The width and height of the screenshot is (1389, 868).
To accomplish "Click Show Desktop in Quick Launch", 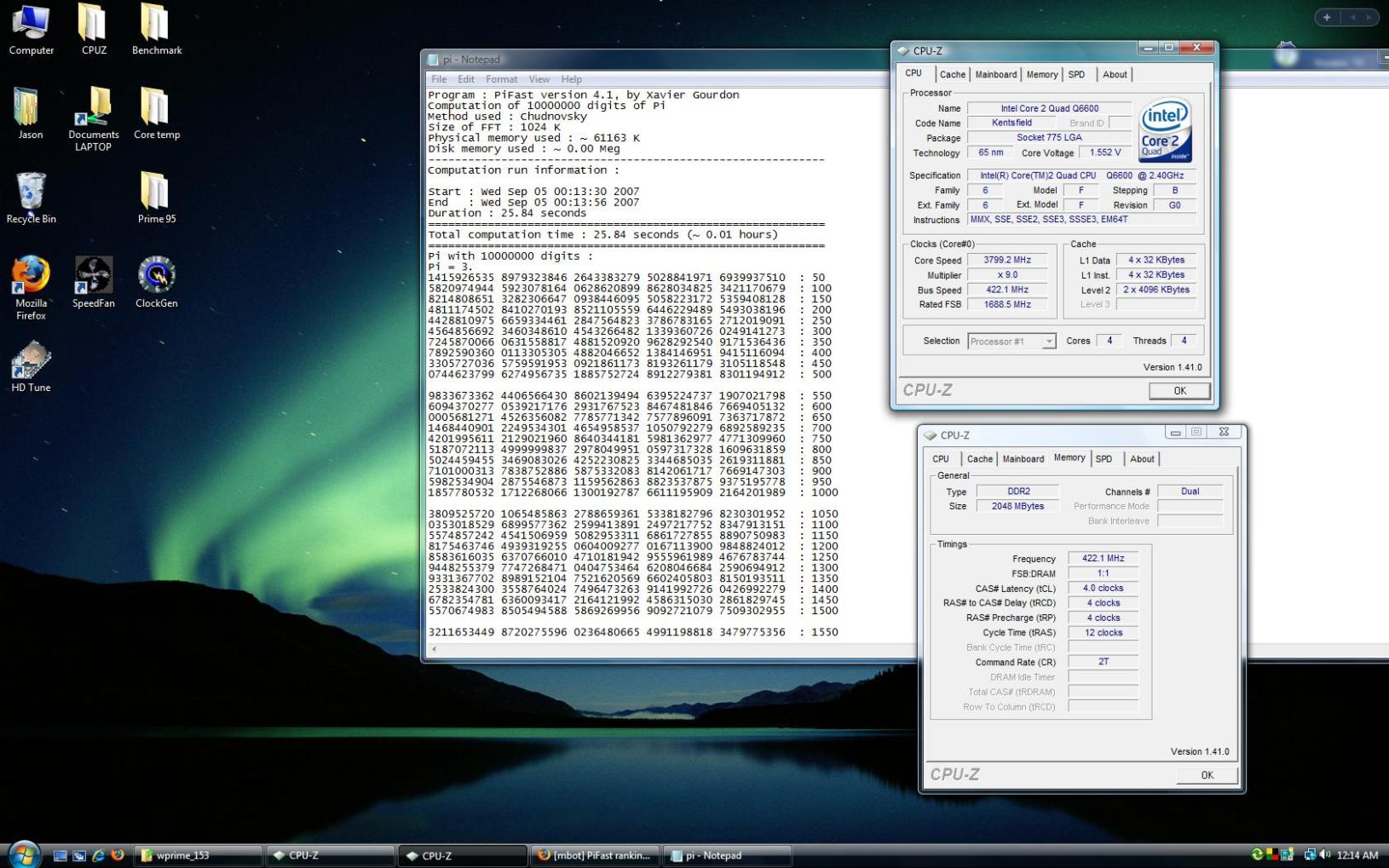I will (60, 855).
